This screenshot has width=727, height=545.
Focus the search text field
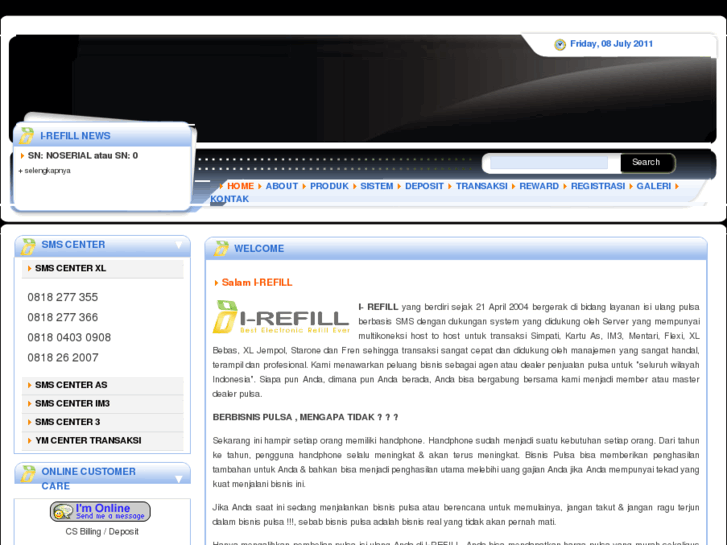tap(548, 163)
